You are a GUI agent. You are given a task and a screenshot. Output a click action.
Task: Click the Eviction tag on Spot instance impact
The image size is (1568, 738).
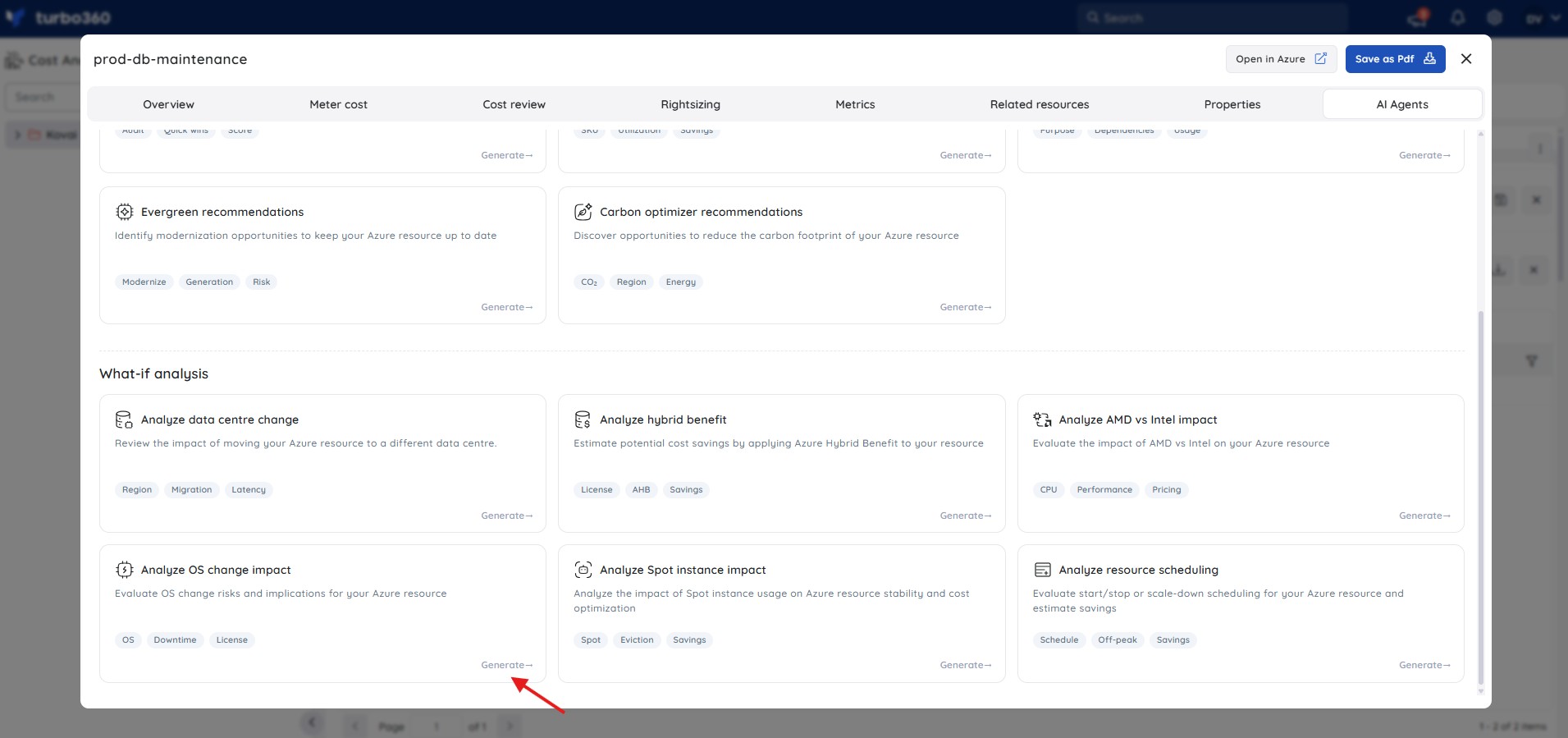point(637,640)
